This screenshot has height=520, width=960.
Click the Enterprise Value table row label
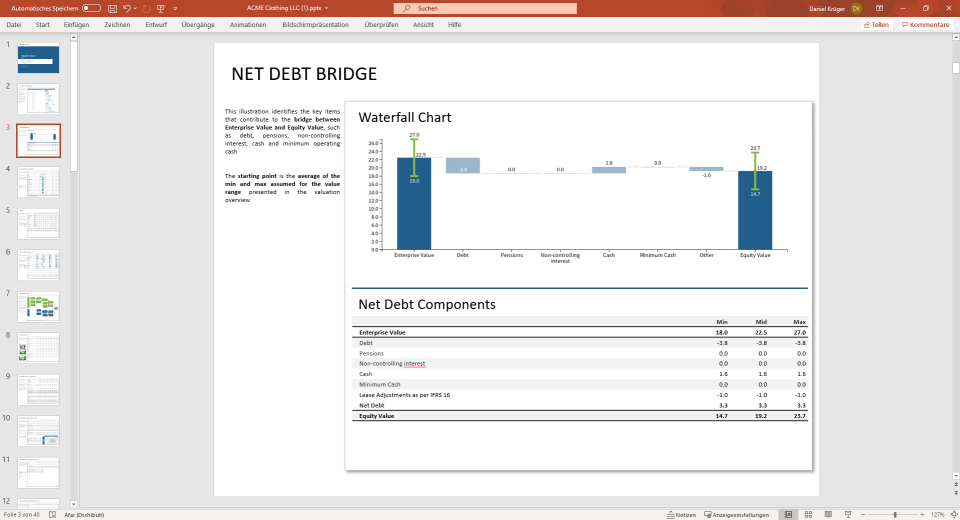(x=382, y=333)
